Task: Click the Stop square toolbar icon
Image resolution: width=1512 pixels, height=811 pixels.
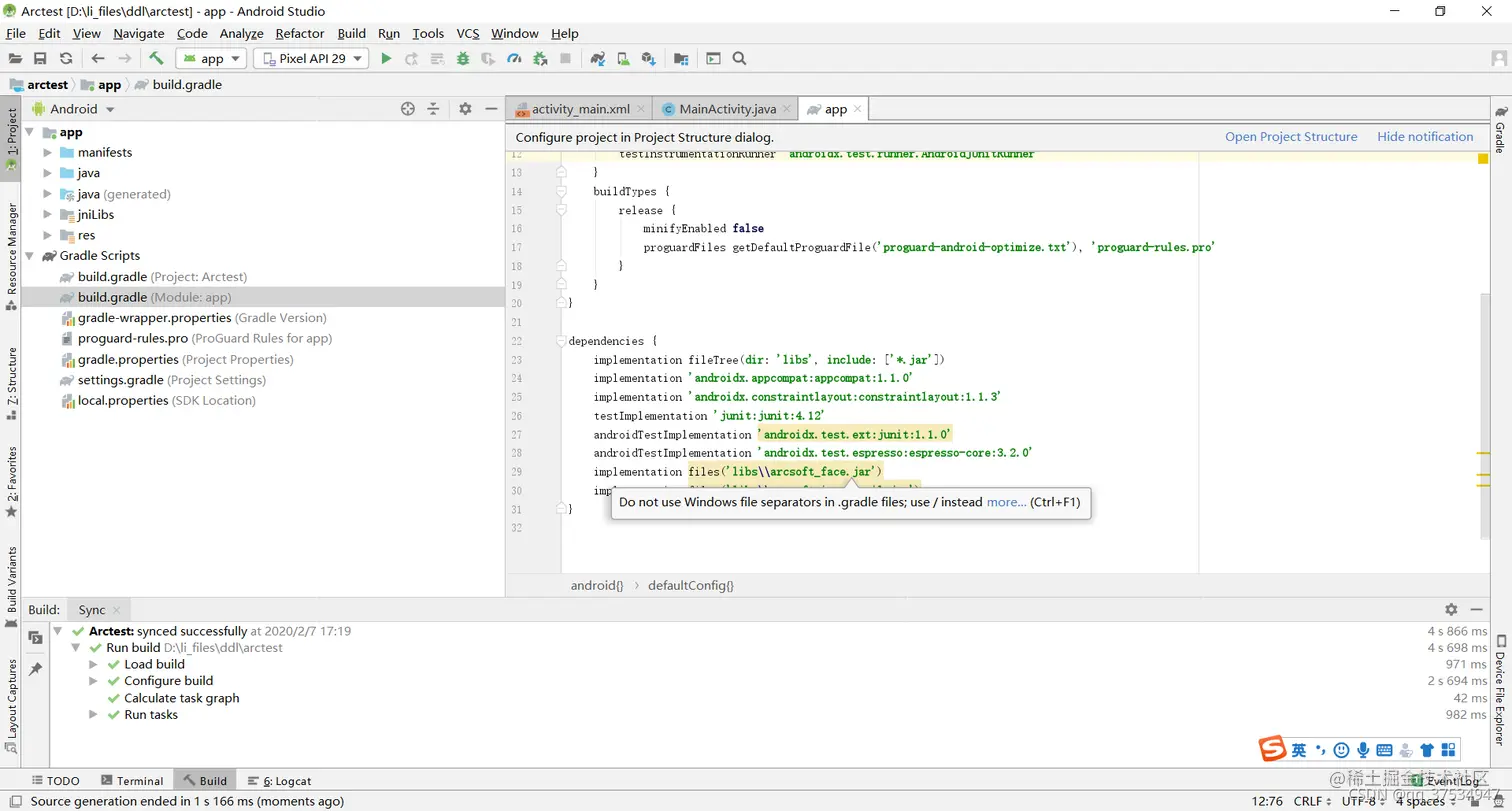Action: (x=565, y=59)
